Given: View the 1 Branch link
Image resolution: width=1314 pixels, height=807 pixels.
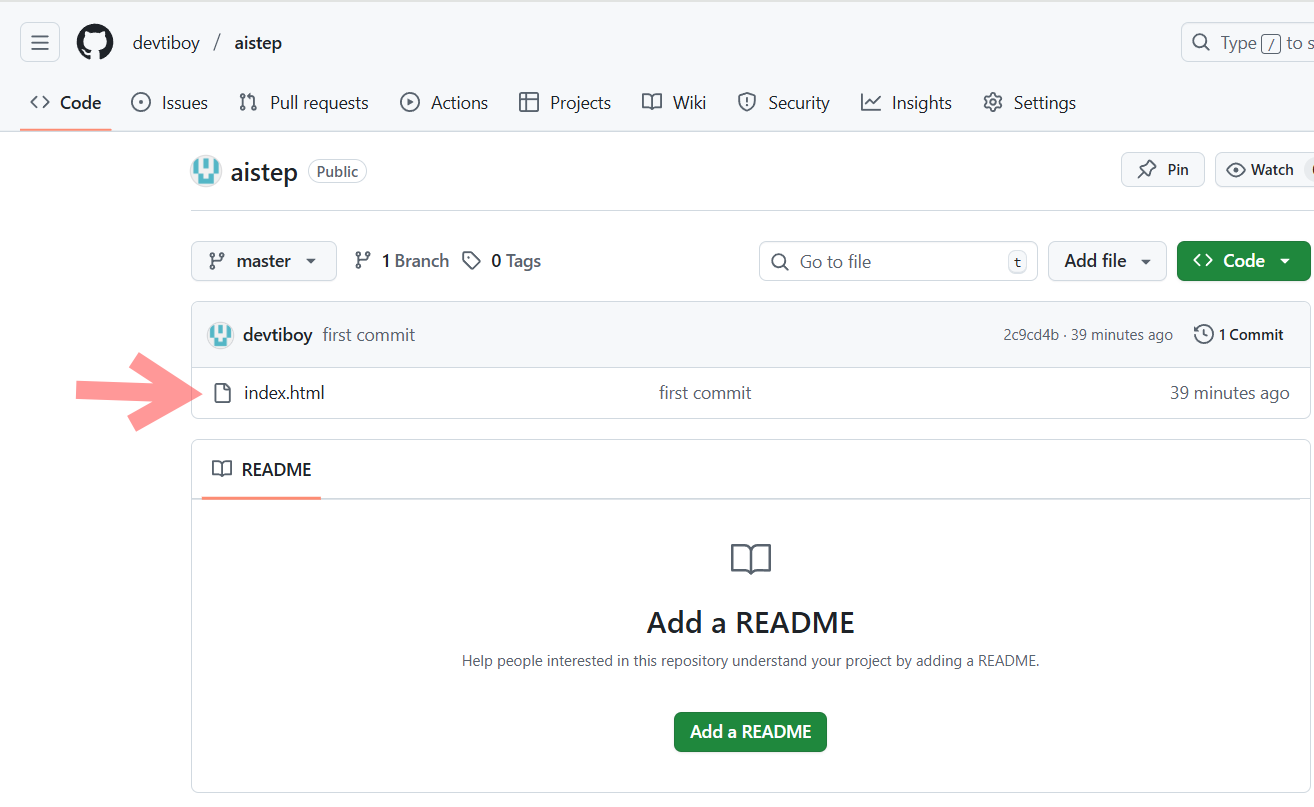Looking at the screenshot, I should 402,261.
